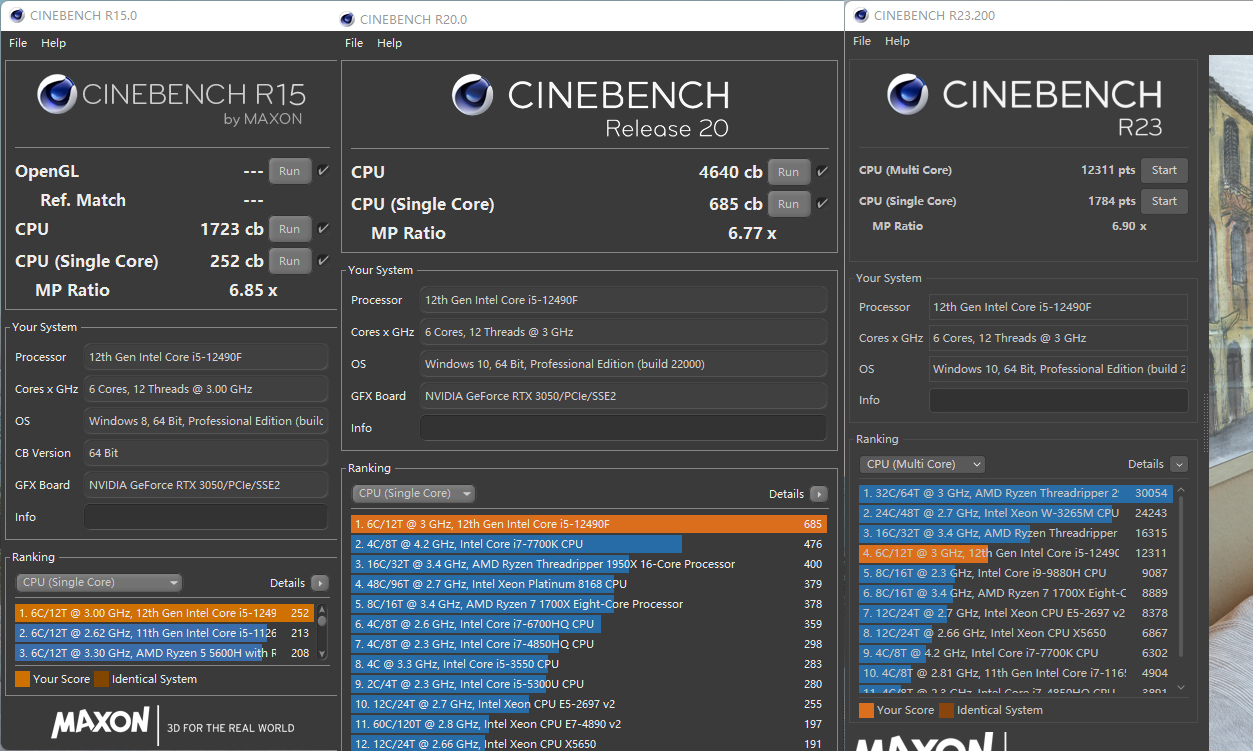Open the Help menu in Cinebench R23
This screenshot has width=1253, height=751.
point(897,41)
